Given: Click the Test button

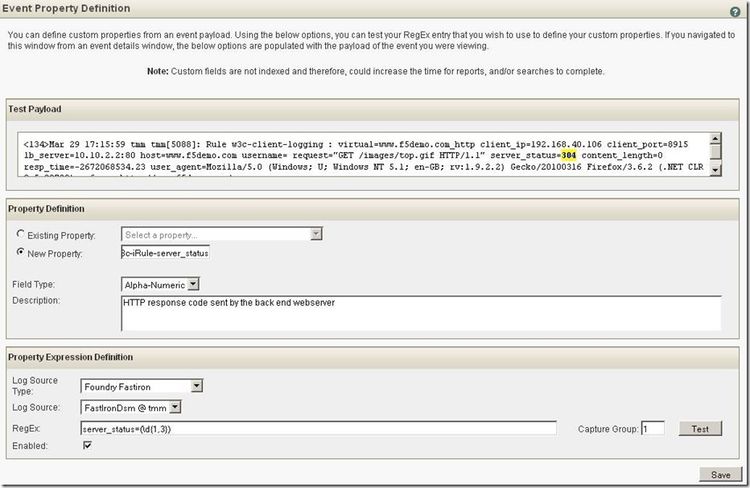Looking at the screenshot, I should pyautogui.click(x=700, y=429).
